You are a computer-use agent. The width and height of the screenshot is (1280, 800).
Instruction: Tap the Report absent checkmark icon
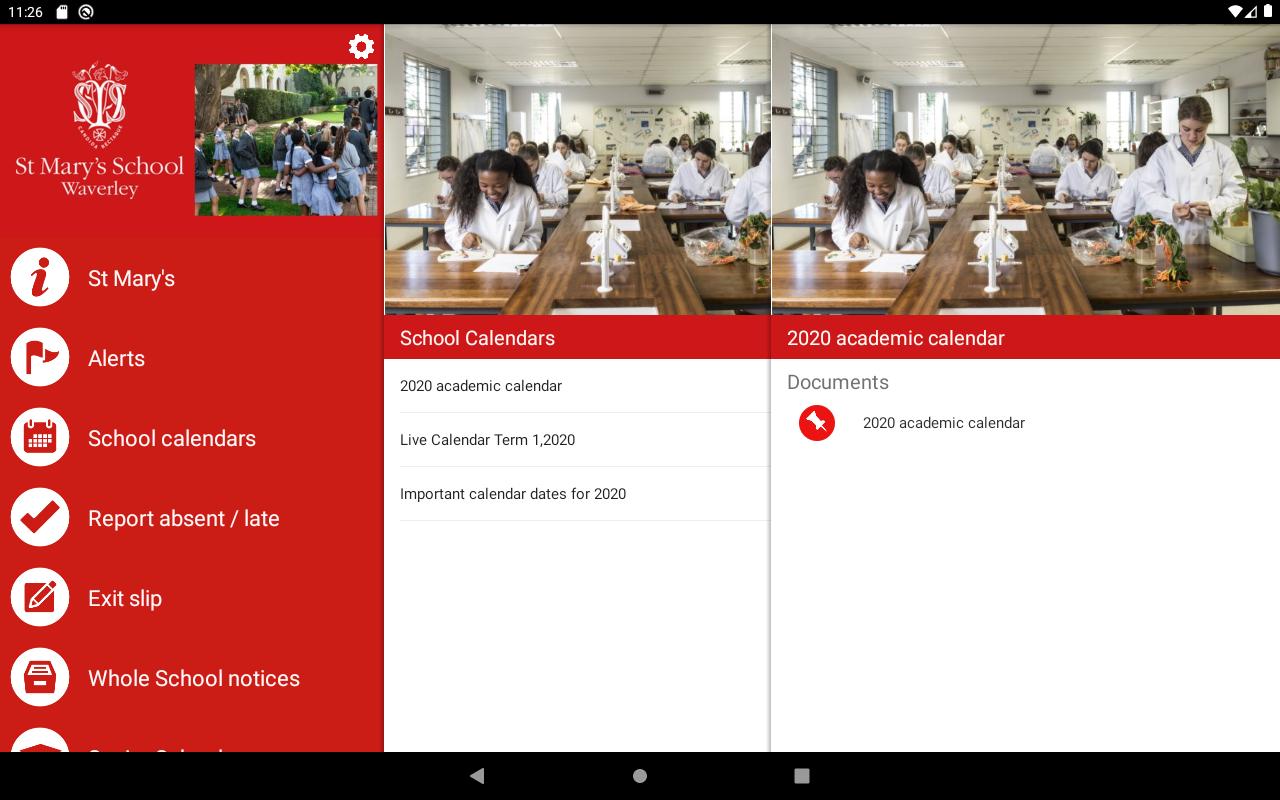40,518
